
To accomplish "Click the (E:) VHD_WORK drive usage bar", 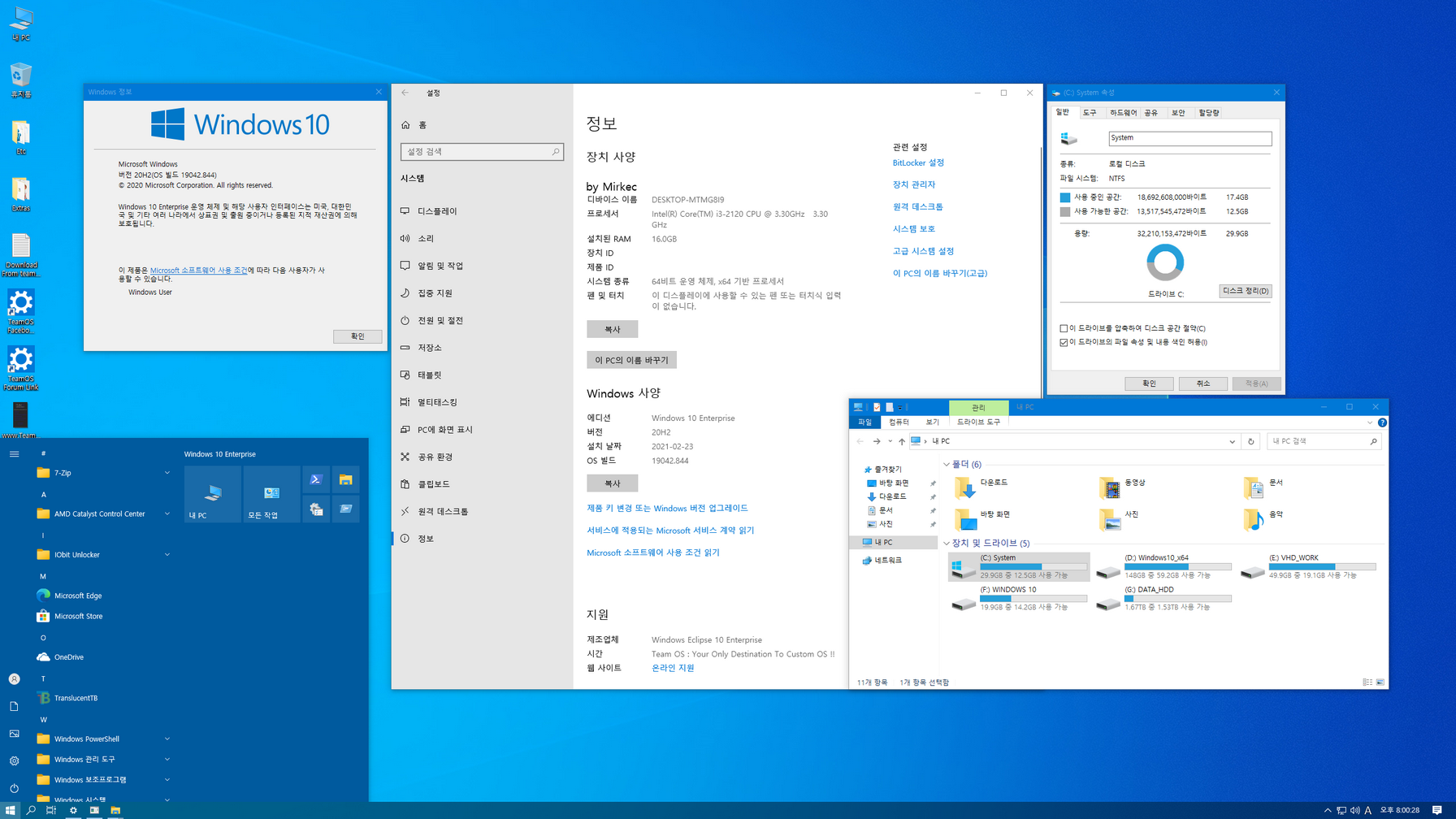I will coord(1323,566).
